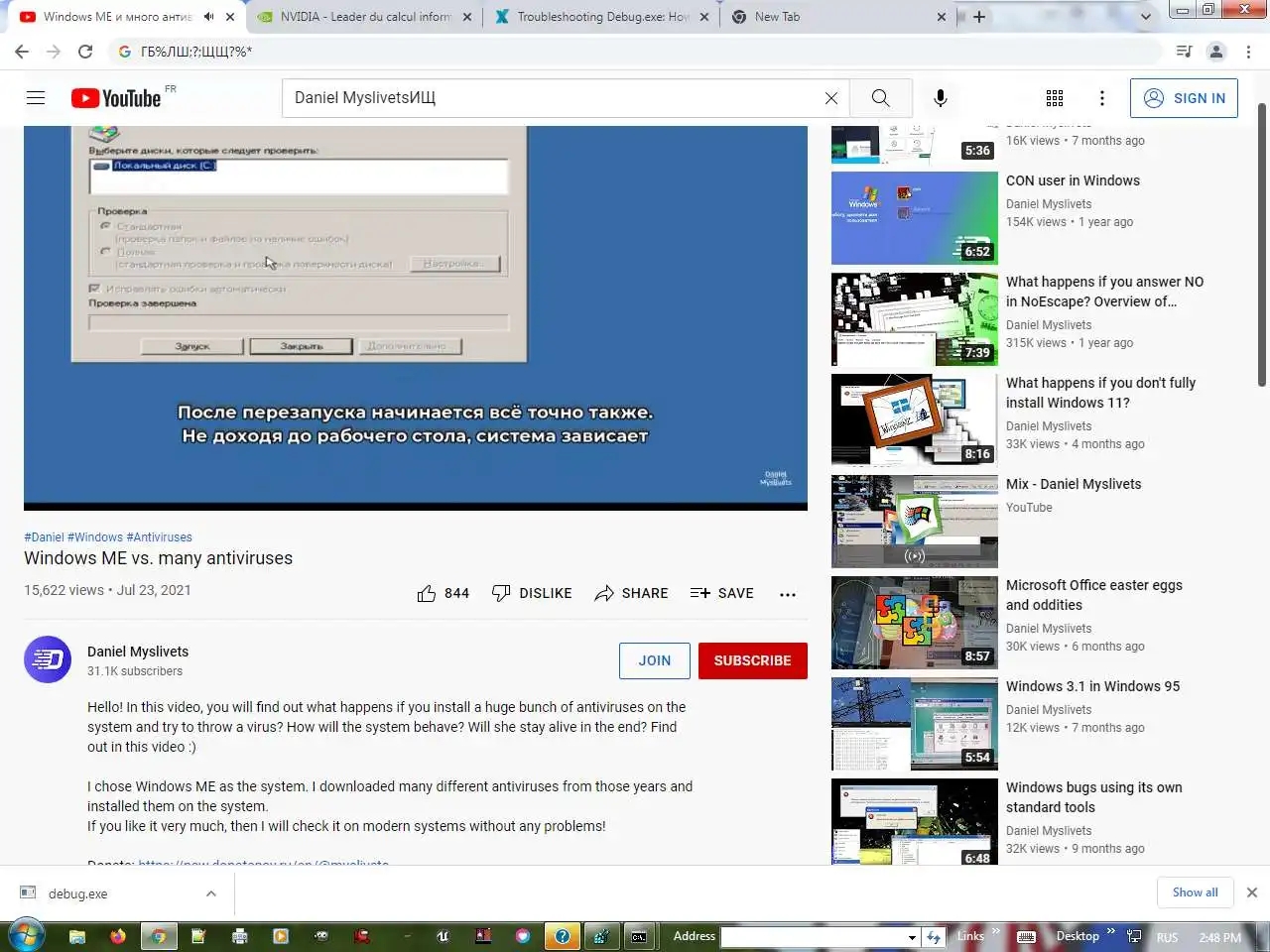1270x952 pixels.
Task: Open Windows Explorer from the taskbar
Action: point(77,935)
